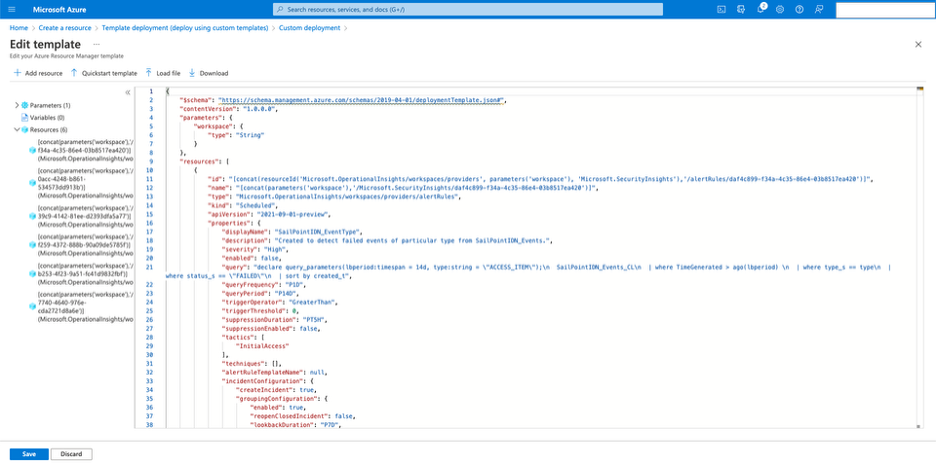Open Cloud Shell from the top bar

point(721,10)
